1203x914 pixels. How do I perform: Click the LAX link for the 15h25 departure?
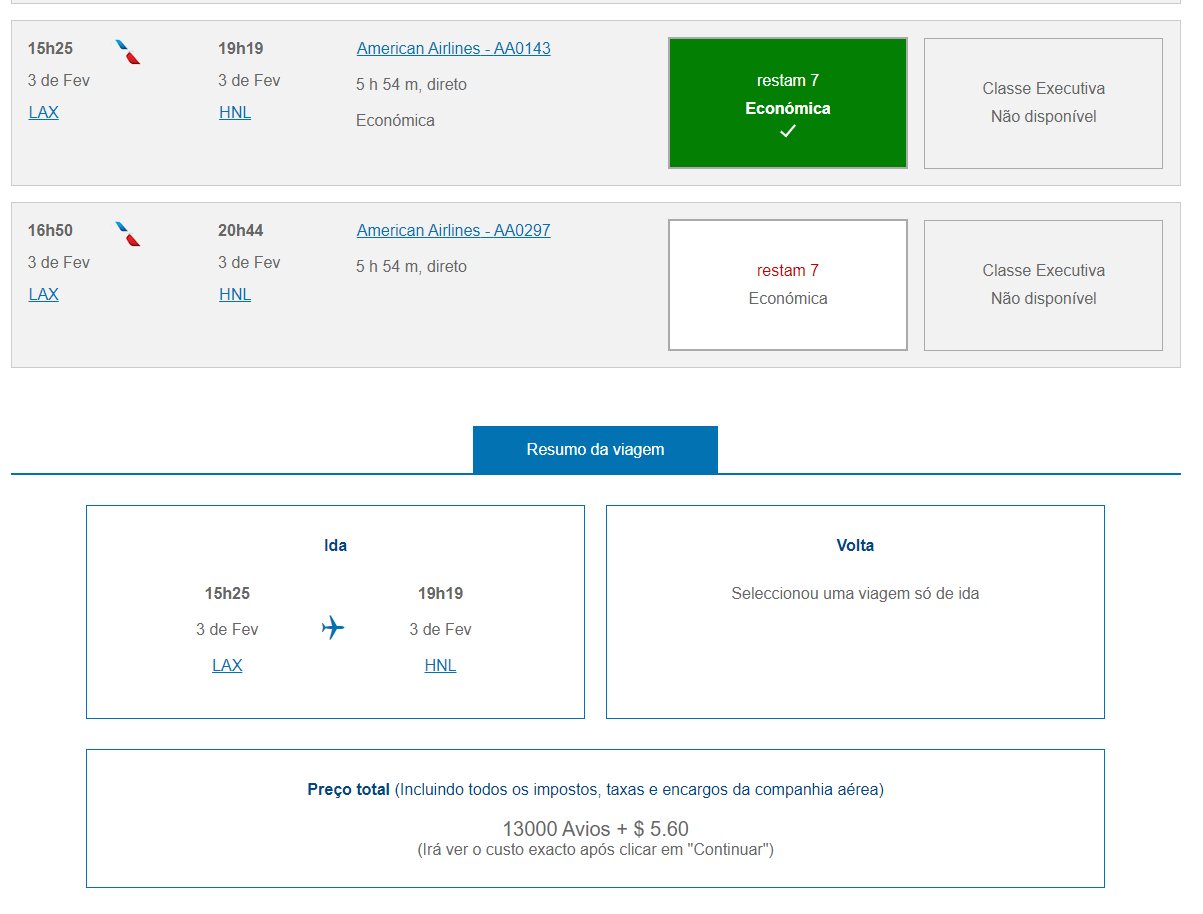(44, 112)
